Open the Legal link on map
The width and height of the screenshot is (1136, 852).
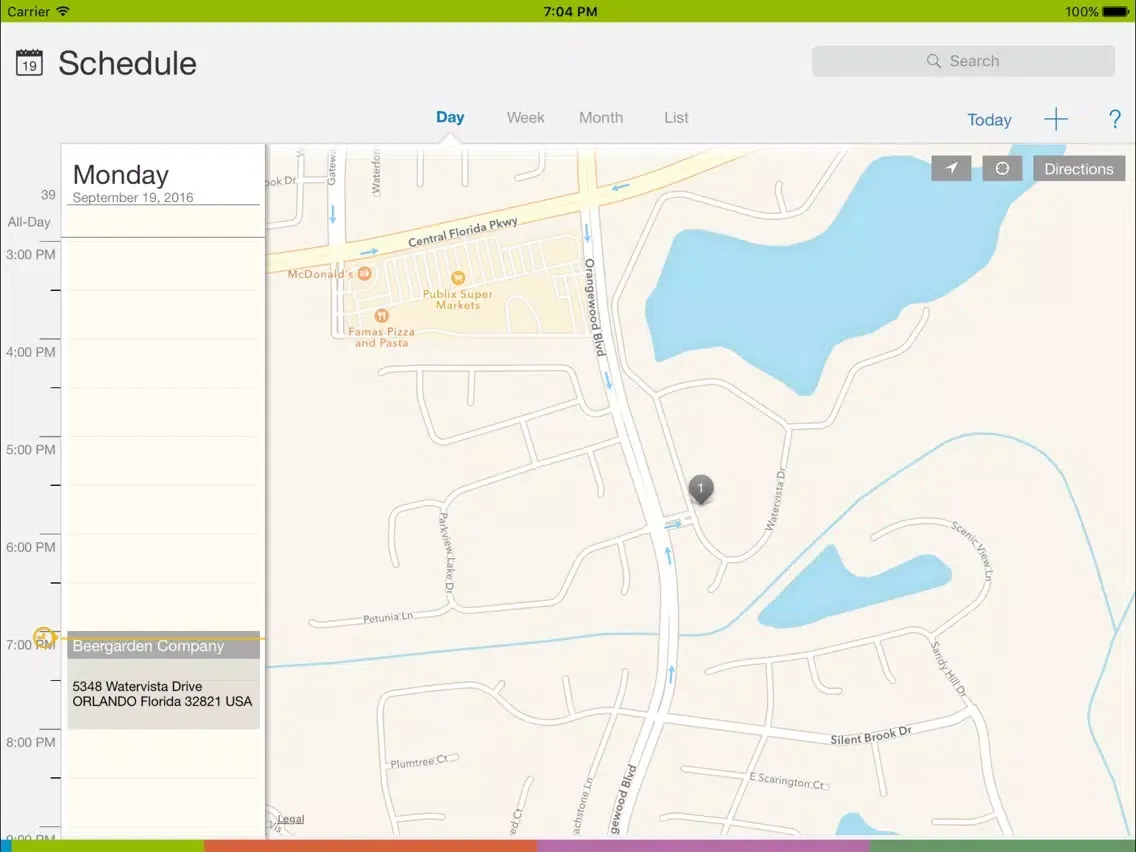290,819
